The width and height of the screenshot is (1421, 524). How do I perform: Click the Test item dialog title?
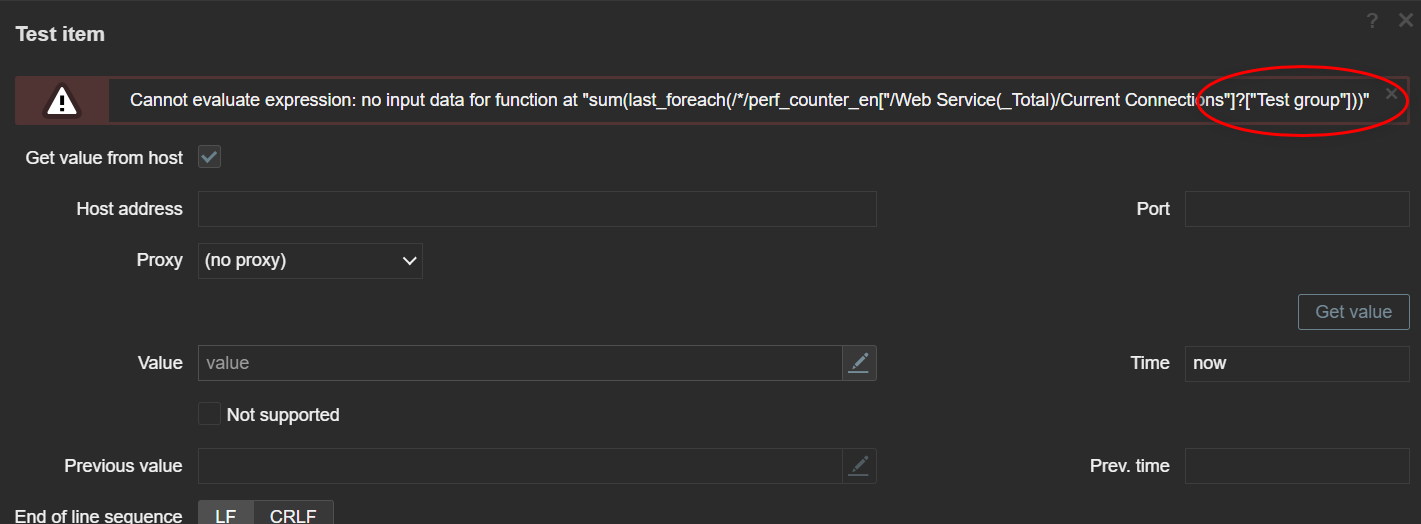coord(60,34)
